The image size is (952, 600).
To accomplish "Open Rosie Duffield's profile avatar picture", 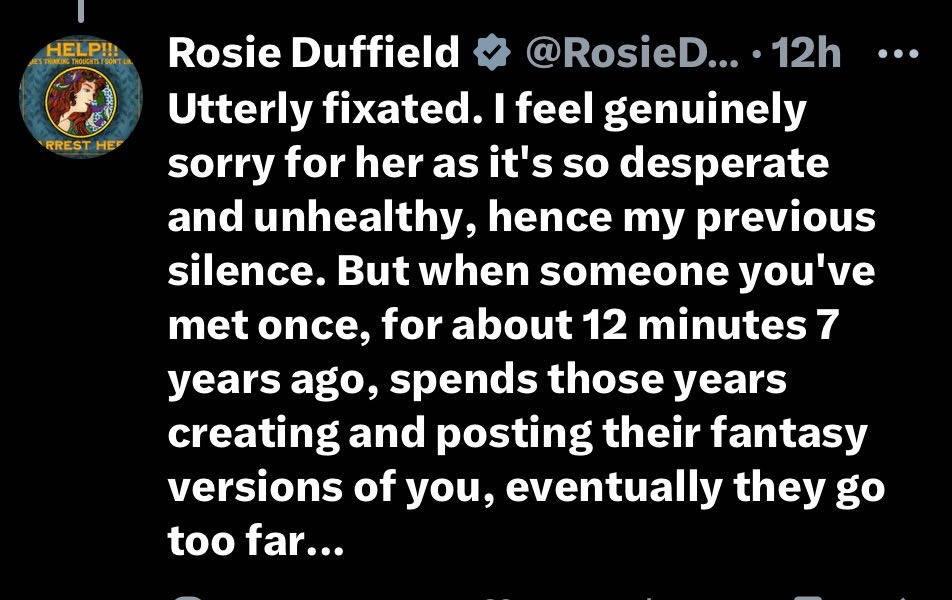I will [81, 98].
